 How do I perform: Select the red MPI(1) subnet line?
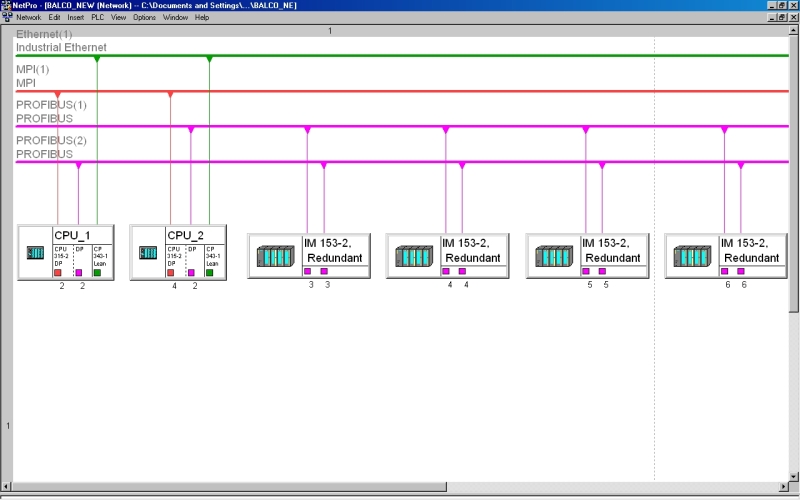[400, 91]
